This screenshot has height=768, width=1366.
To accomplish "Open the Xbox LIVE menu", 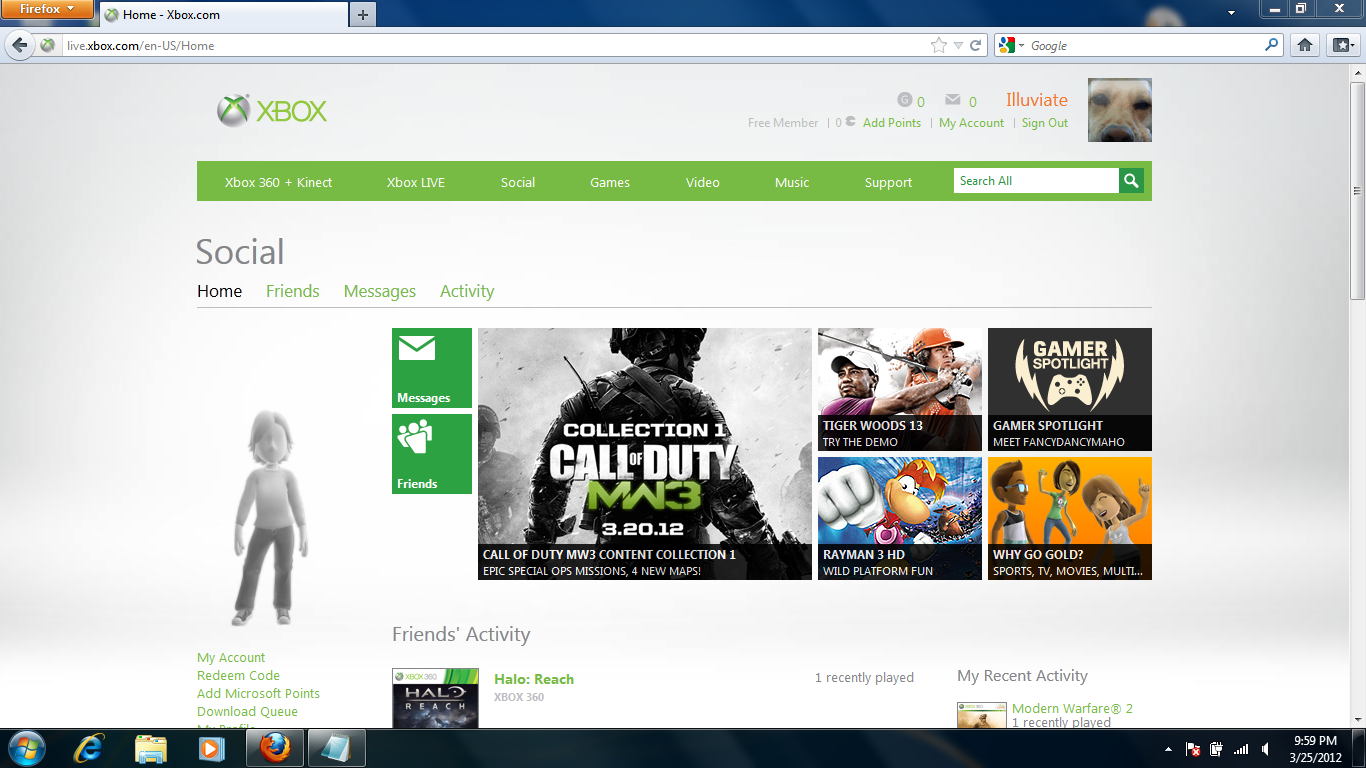I will click(416, 182).
